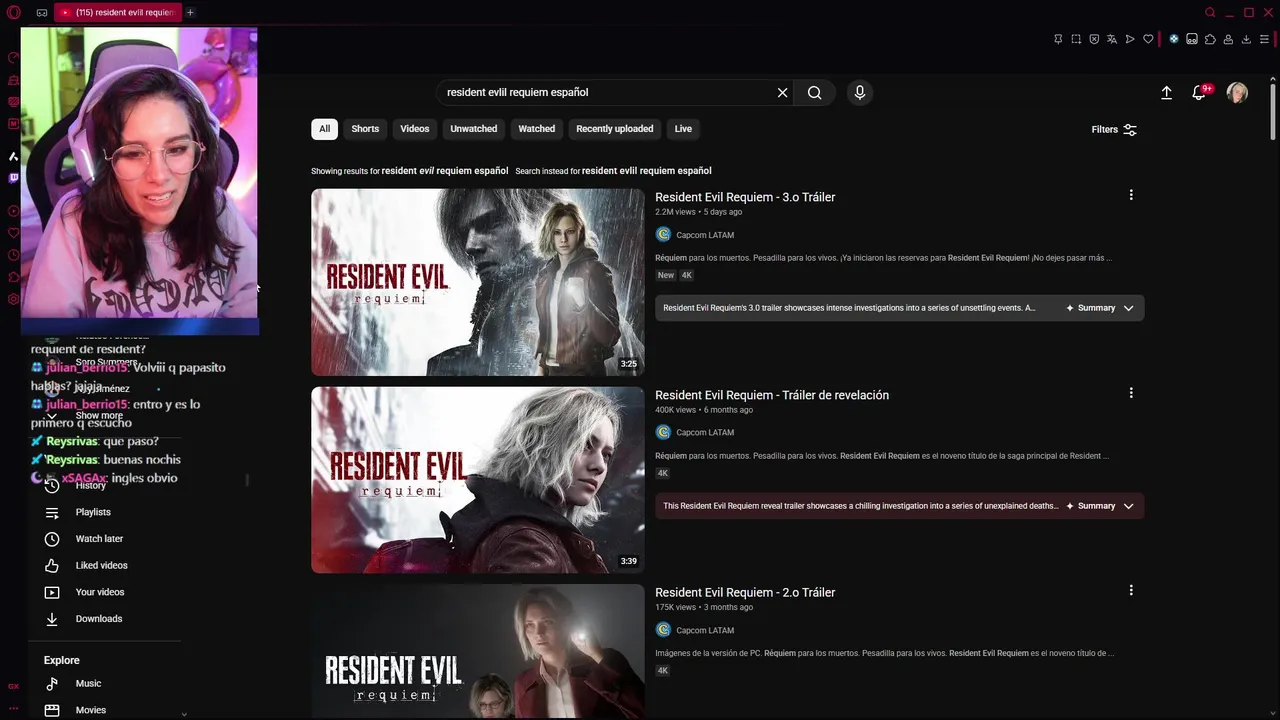Click the YouTube search magnifier button
Viewport: 1280px width, 720px height.
coord(815,92)
